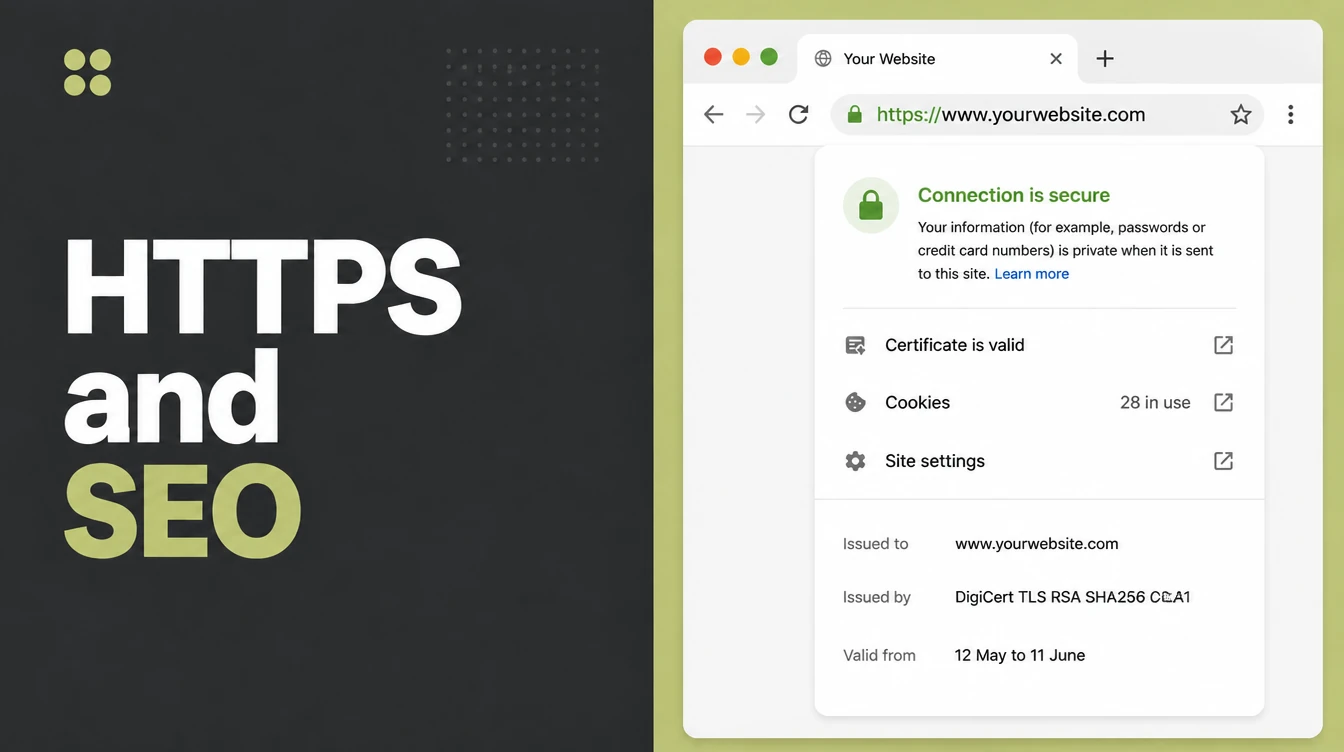Open a new tab with the plus button

pos(1105,58)
